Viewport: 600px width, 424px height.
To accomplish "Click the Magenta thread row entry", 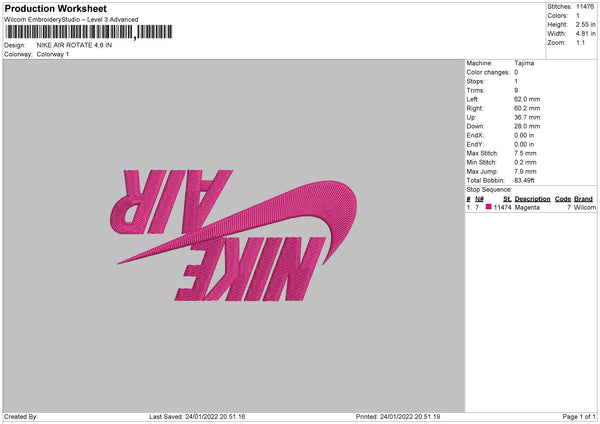I will [531, 207].
